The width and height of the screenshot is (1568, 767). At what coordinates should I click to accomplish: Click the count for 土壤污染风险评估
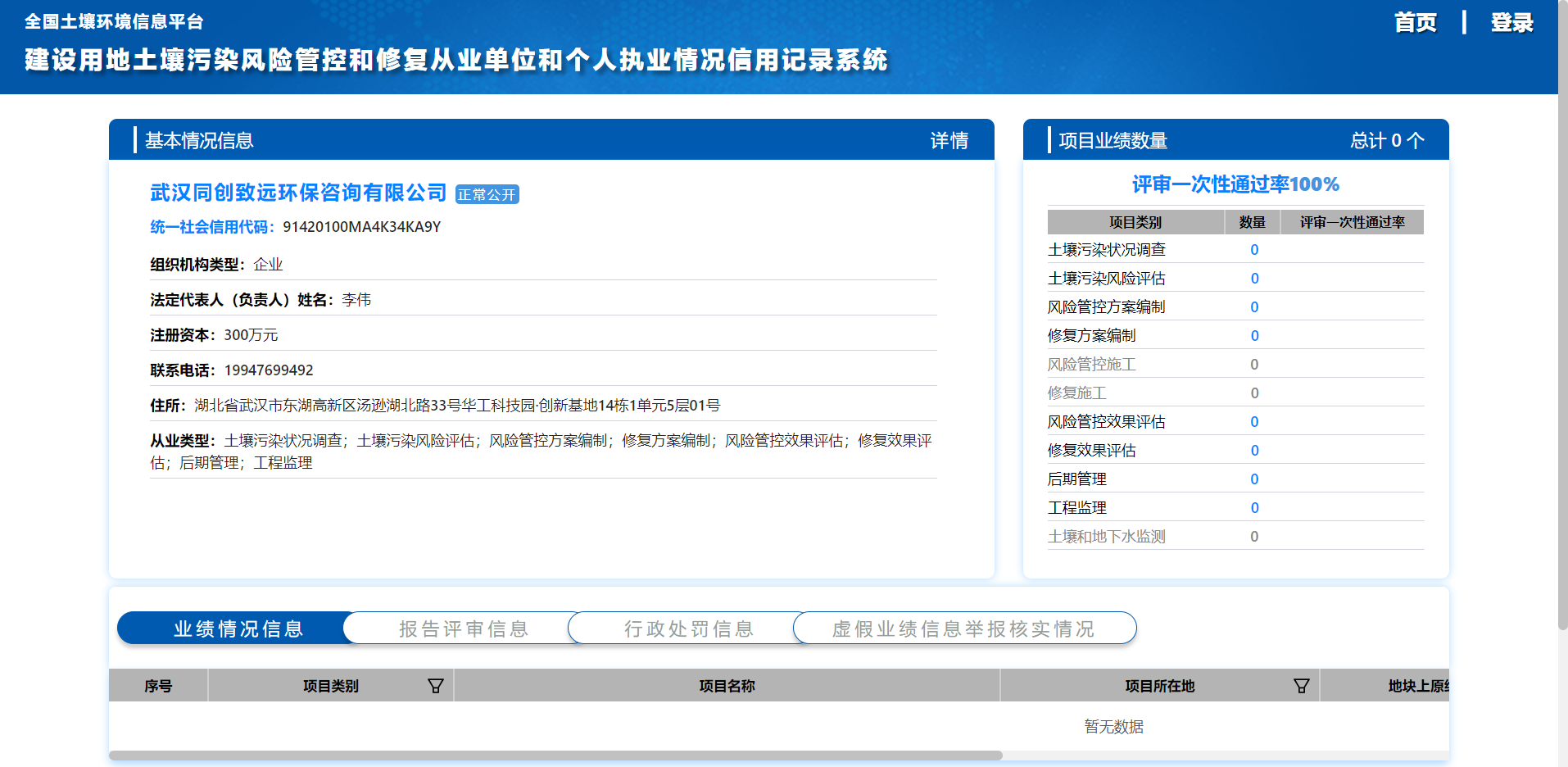click(1254, 279)
